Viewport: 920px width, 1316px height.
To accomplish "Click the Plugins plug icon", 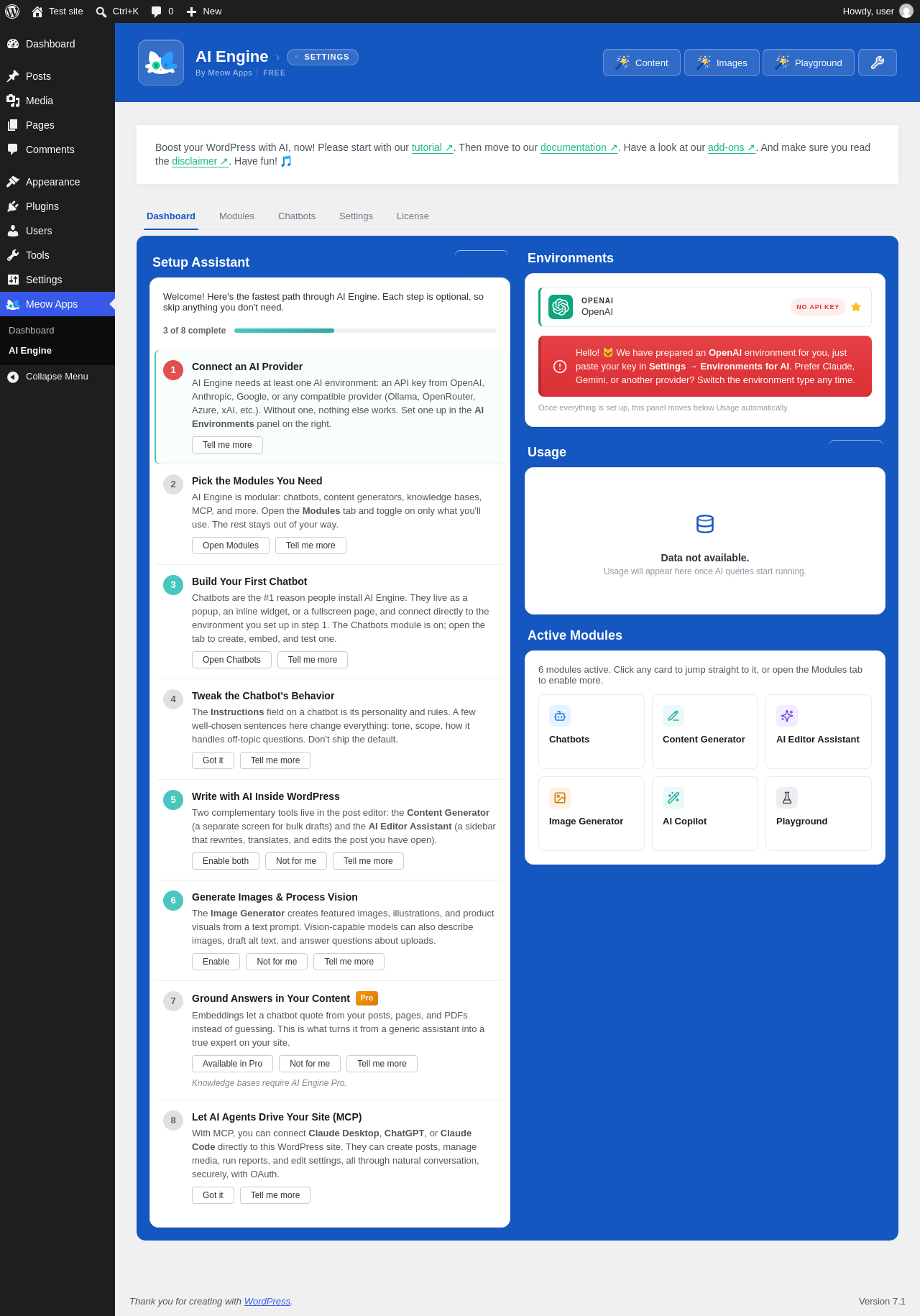I will 13,206.
